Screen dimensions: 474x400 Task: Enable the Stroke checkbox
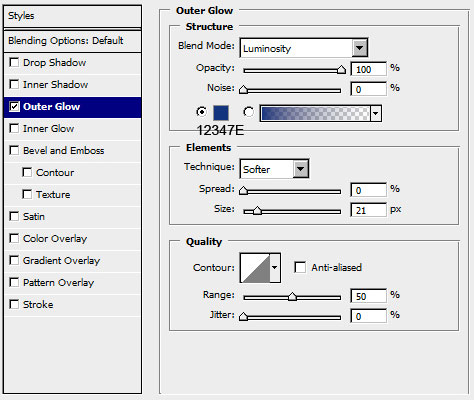point(14,304)
